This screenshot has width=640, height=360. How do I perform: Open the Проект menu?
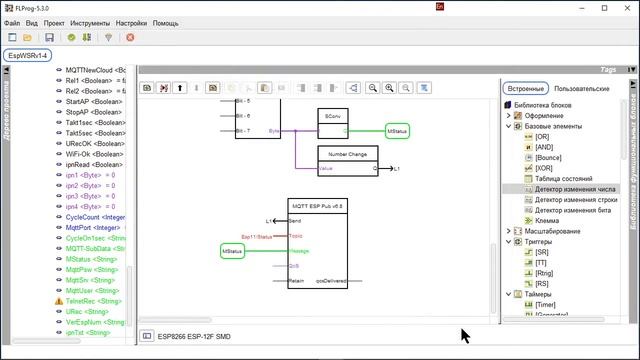pos(54,23)
